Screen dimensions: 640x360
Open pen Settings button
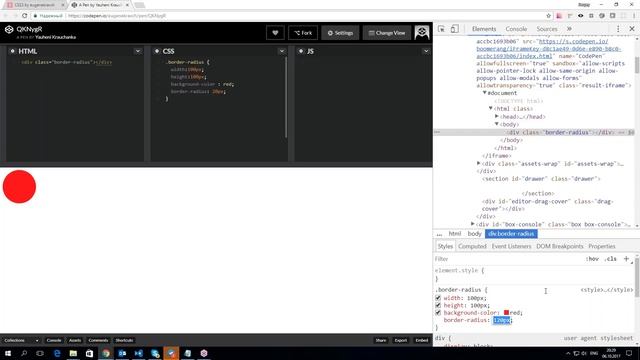point(340,33)
